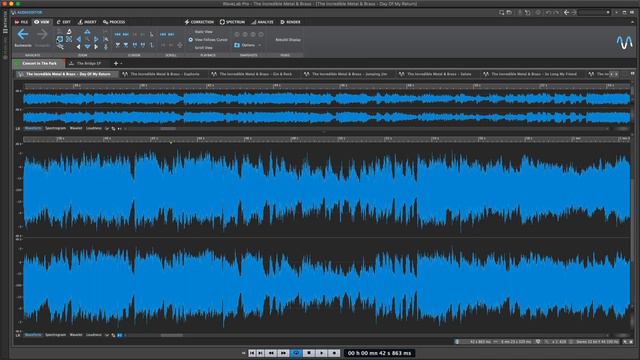This screenshot has width=640, height=360.
Task: Open the Spectrum tab
Action: pyautogui.click(x=232, y=22)
